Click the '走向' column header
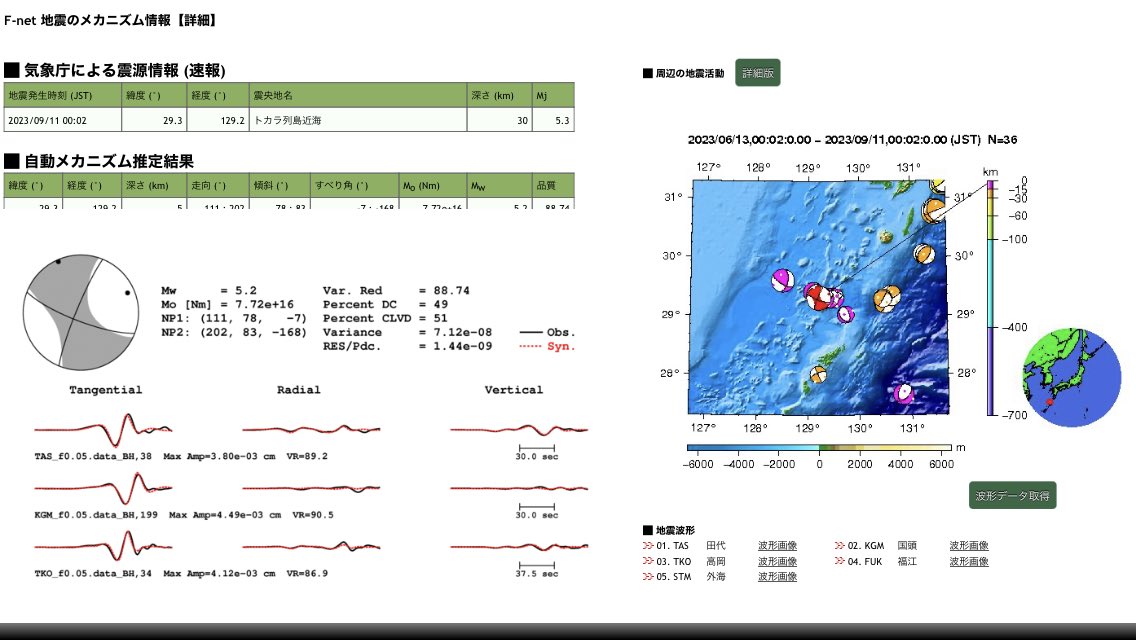 pos(217,186)
